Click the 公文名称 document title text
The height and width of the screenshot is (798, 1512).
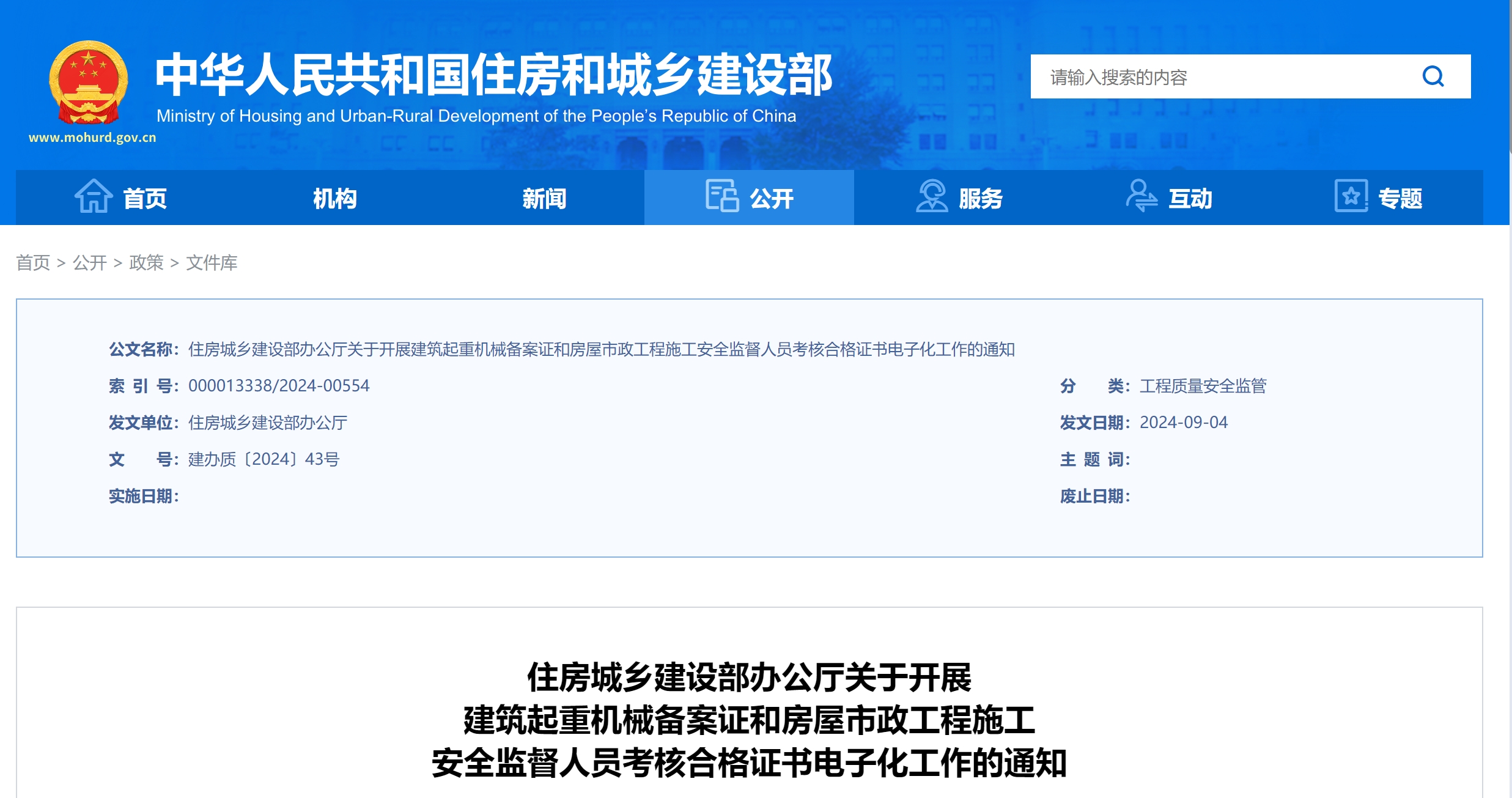[602, 349]
